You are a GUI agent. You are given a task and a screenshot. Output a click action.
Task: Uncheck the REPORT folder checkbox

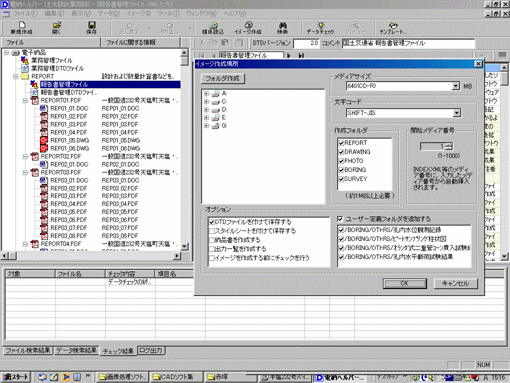coord(341,143)
